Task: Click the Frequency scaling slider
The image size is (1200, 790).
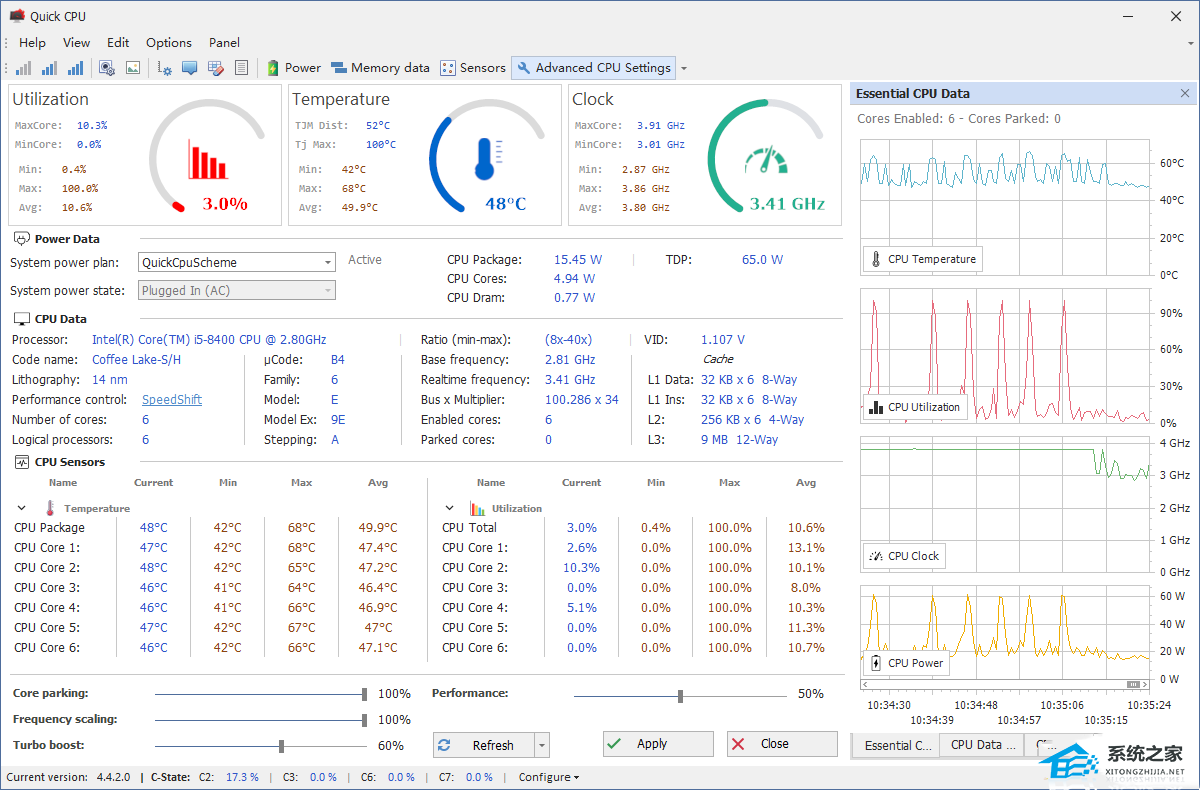Action: [x=261, y=720]
